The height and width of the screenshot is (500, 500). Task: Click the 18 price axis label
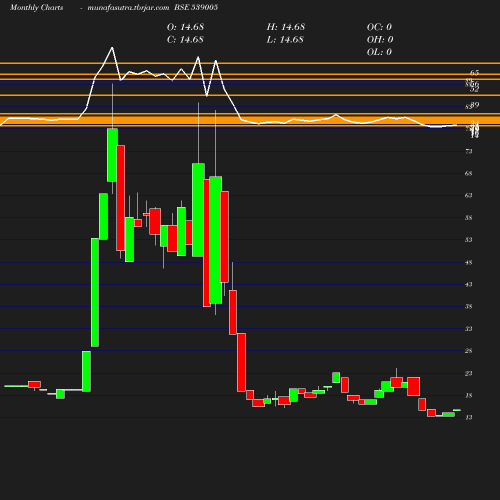pos(469,396)
